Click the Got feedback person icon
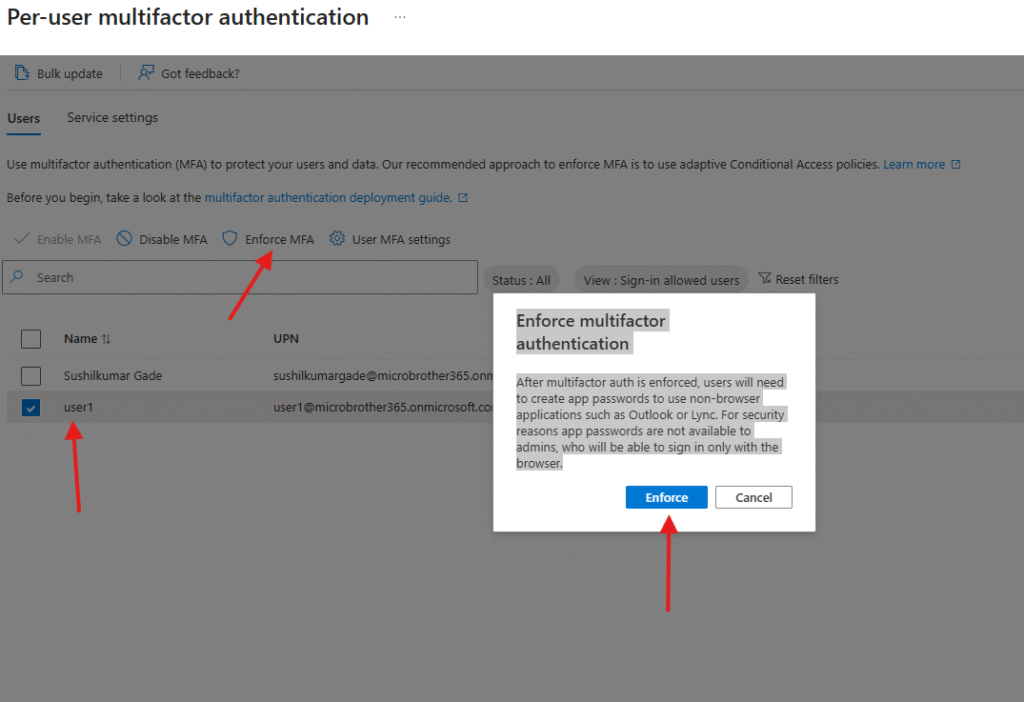 (x=146, y=73)
